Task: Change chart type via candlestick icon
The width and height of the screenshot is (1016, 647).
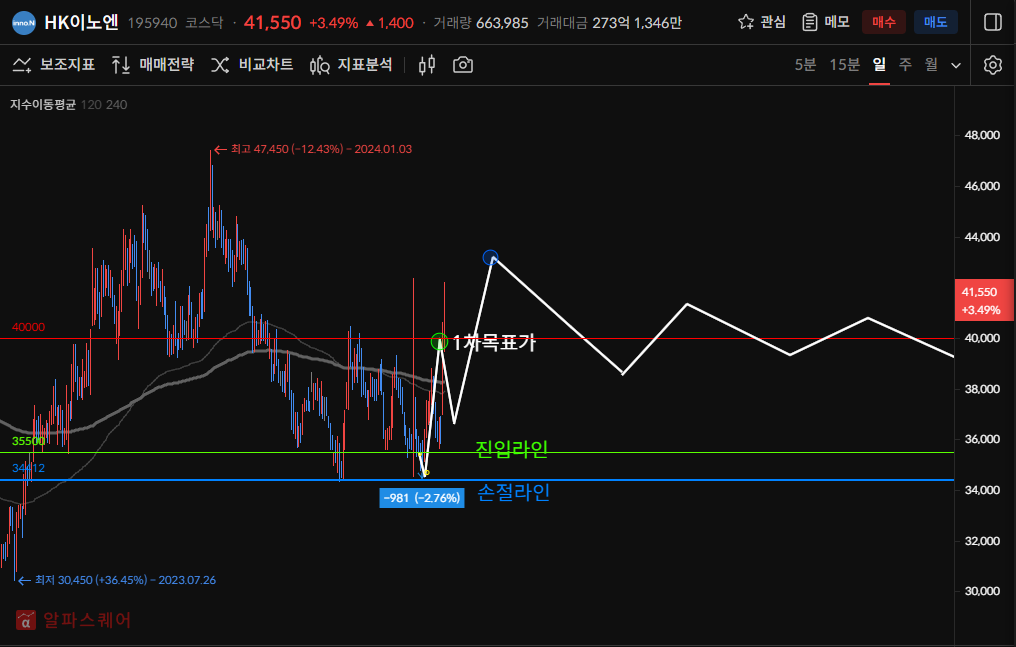Action: point(427,65)
